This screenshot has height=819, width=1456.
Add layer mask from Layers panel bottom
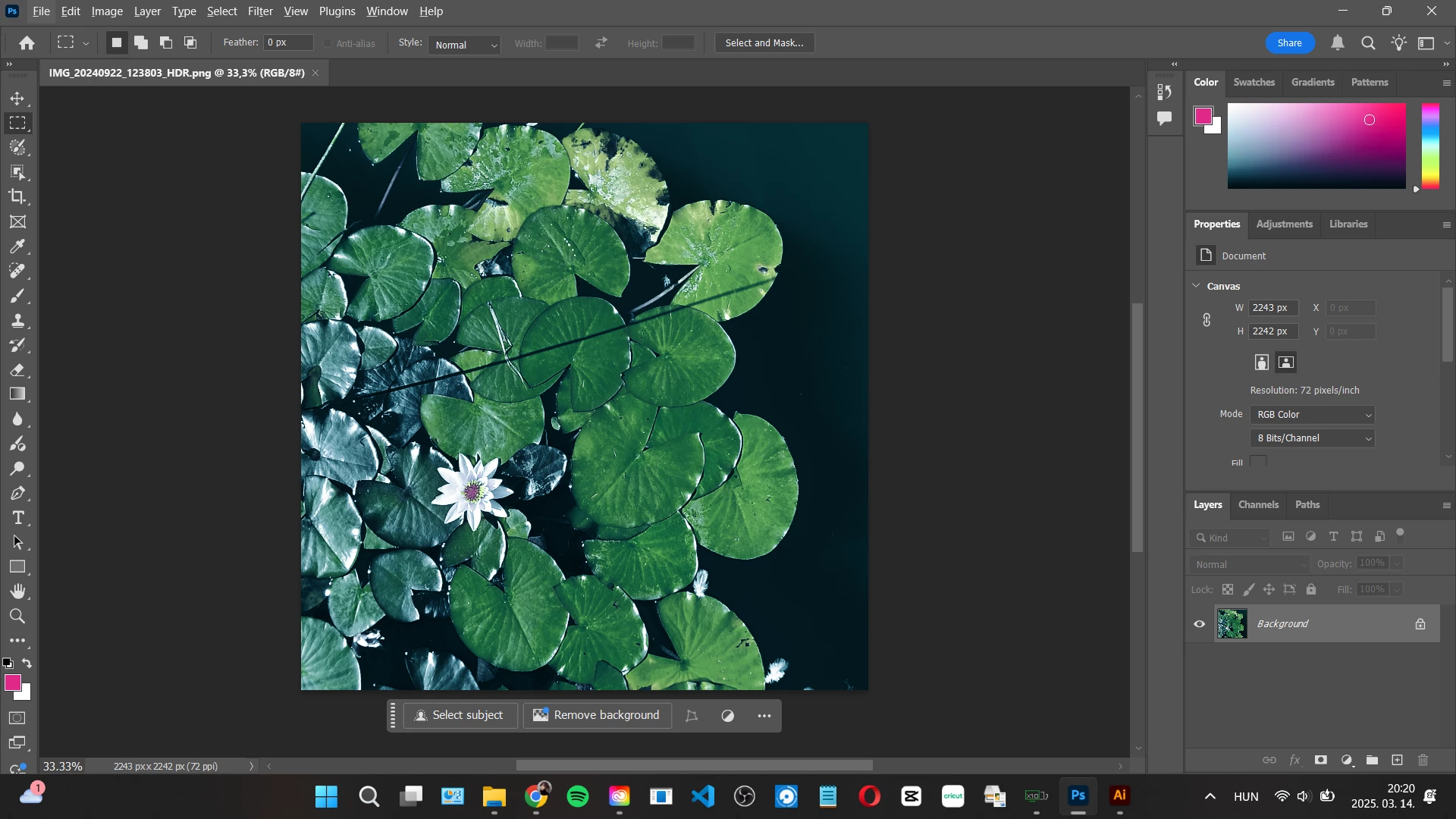1321,760
